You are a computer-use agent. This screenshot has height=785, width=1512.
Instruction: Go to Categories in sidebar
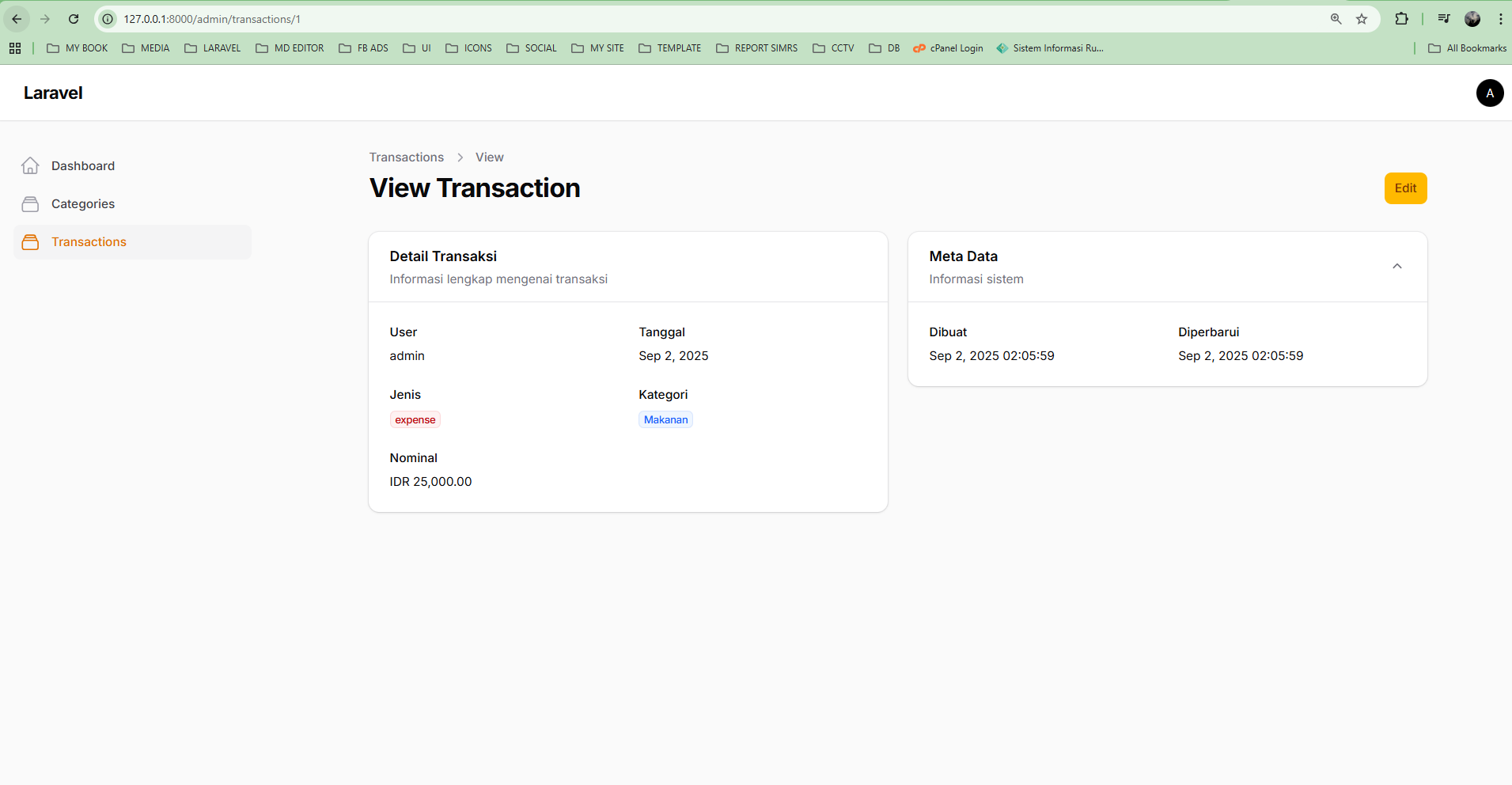[83, 204]
